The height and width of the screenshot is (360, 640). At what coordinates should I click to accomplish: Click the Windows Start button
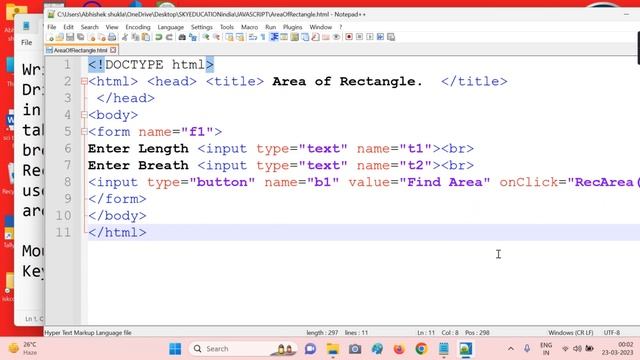[175, 349]
